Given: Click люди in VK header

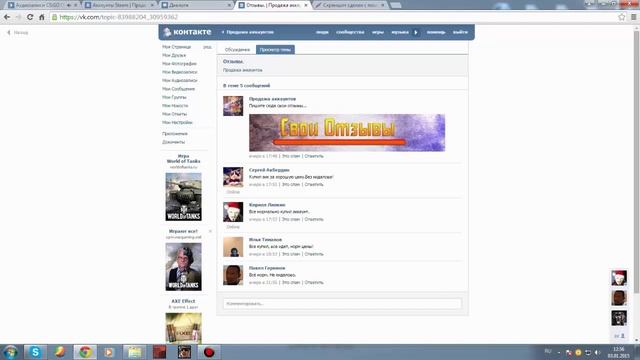Looking at the screenshot, I should pyautogui.click(x=322, y=32).
